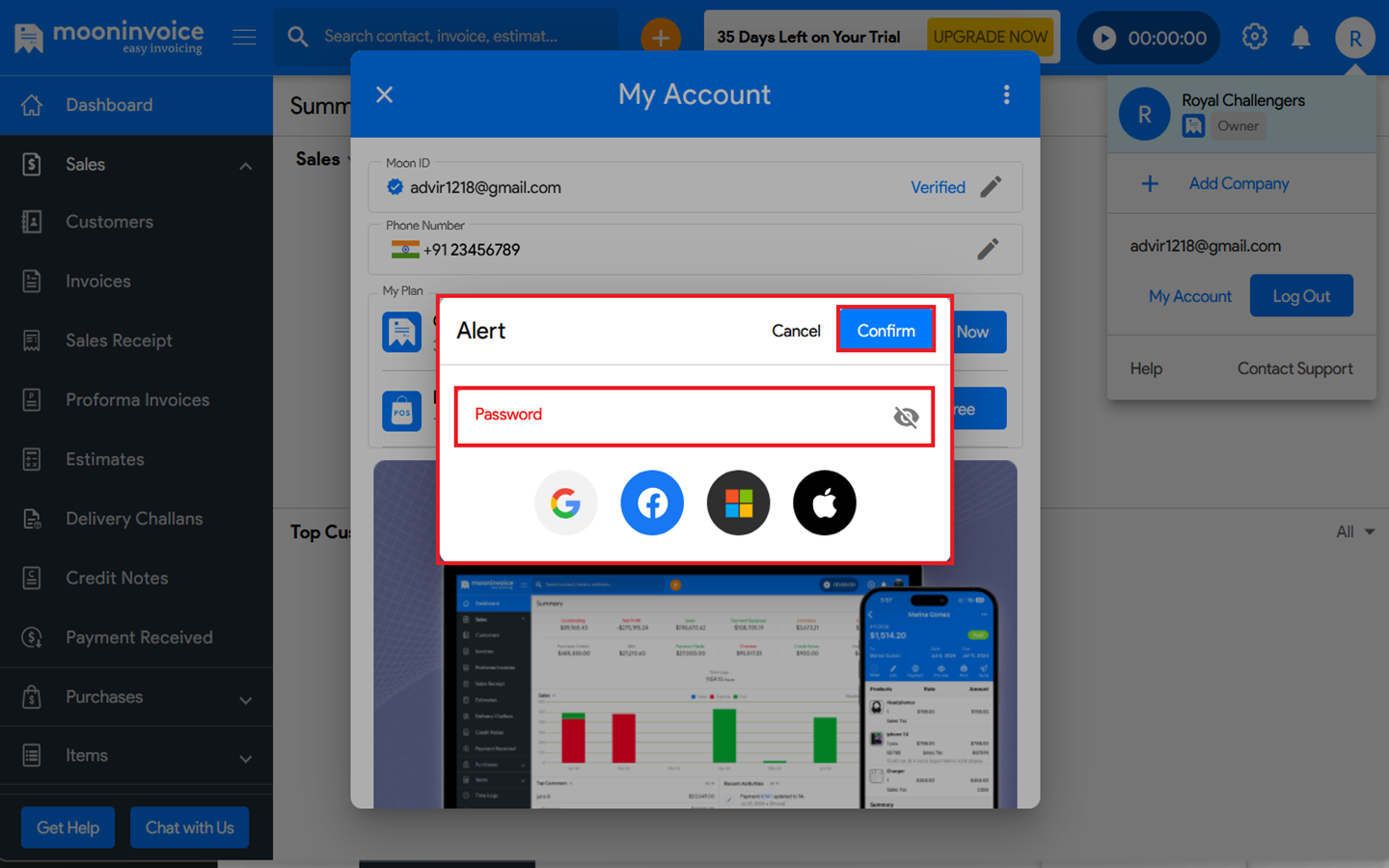Open My Account three-dot menu
The image size is (1389, 868).
pyautogui.click(x=1006, y=95)
